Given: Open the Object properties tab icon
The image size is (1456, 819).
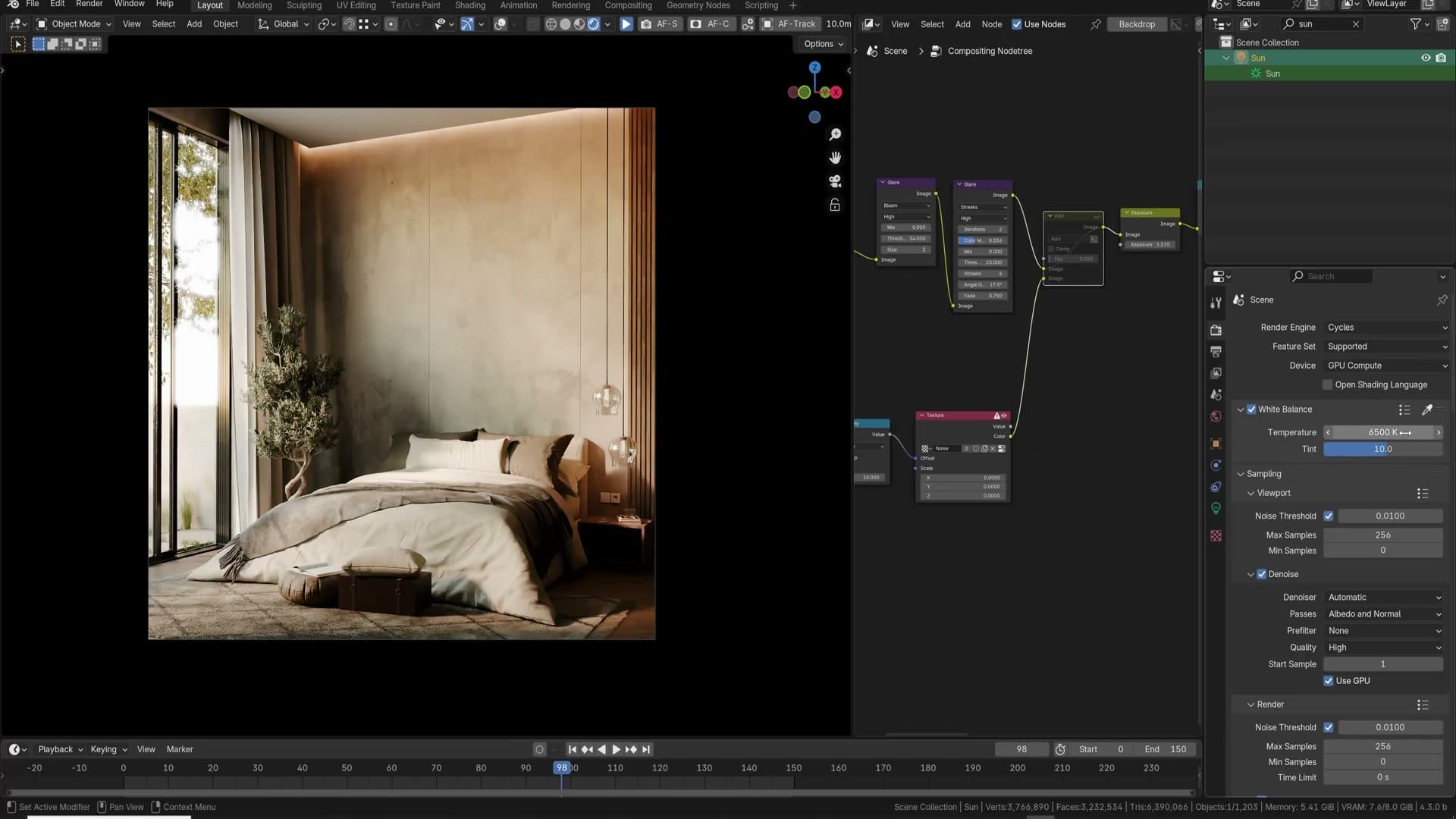Looking at the screenshot, I should tap(1216, 444).
